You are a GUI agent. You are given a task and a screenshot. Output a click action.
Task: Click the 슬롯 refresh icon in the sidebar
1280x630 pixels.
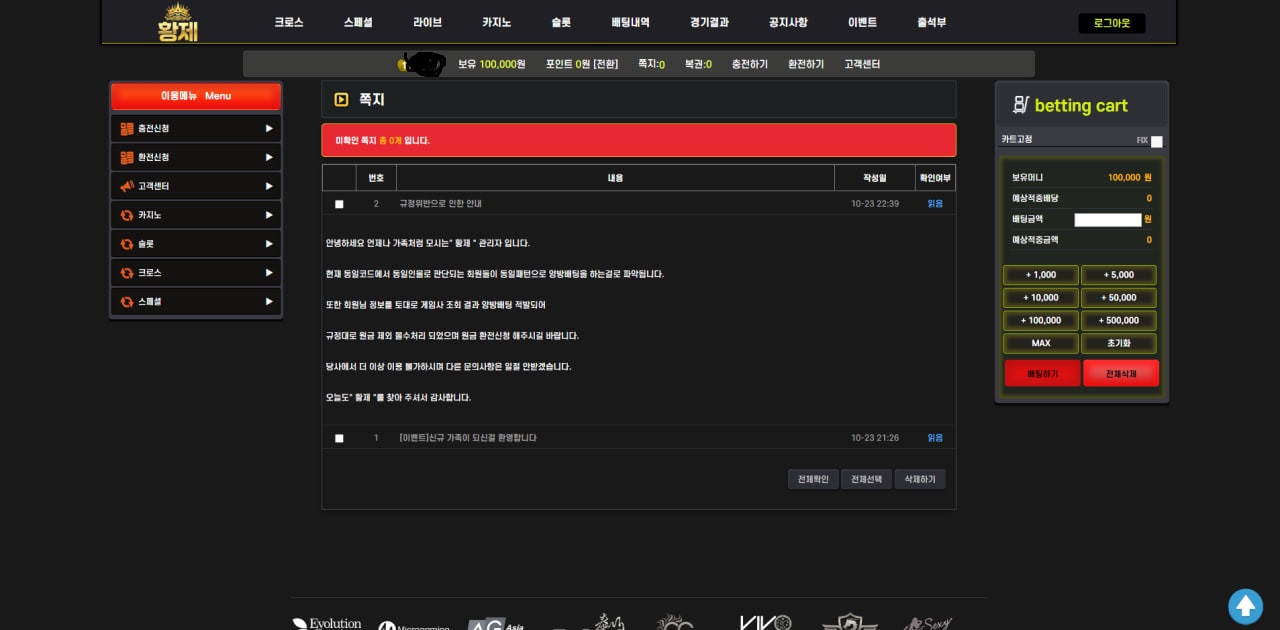(127, 244)
